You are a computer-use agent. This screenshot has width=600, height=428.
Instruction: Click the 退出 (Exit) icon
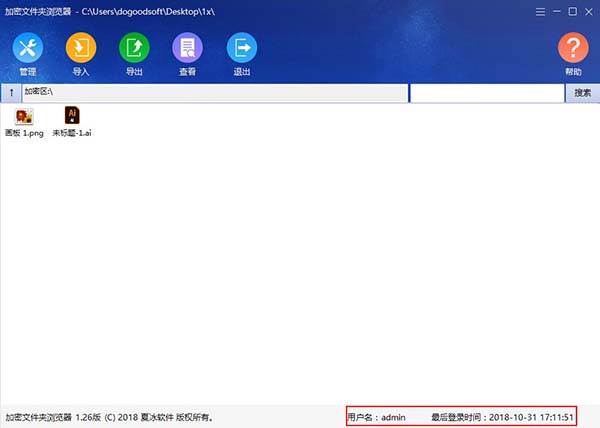[242, 48]
